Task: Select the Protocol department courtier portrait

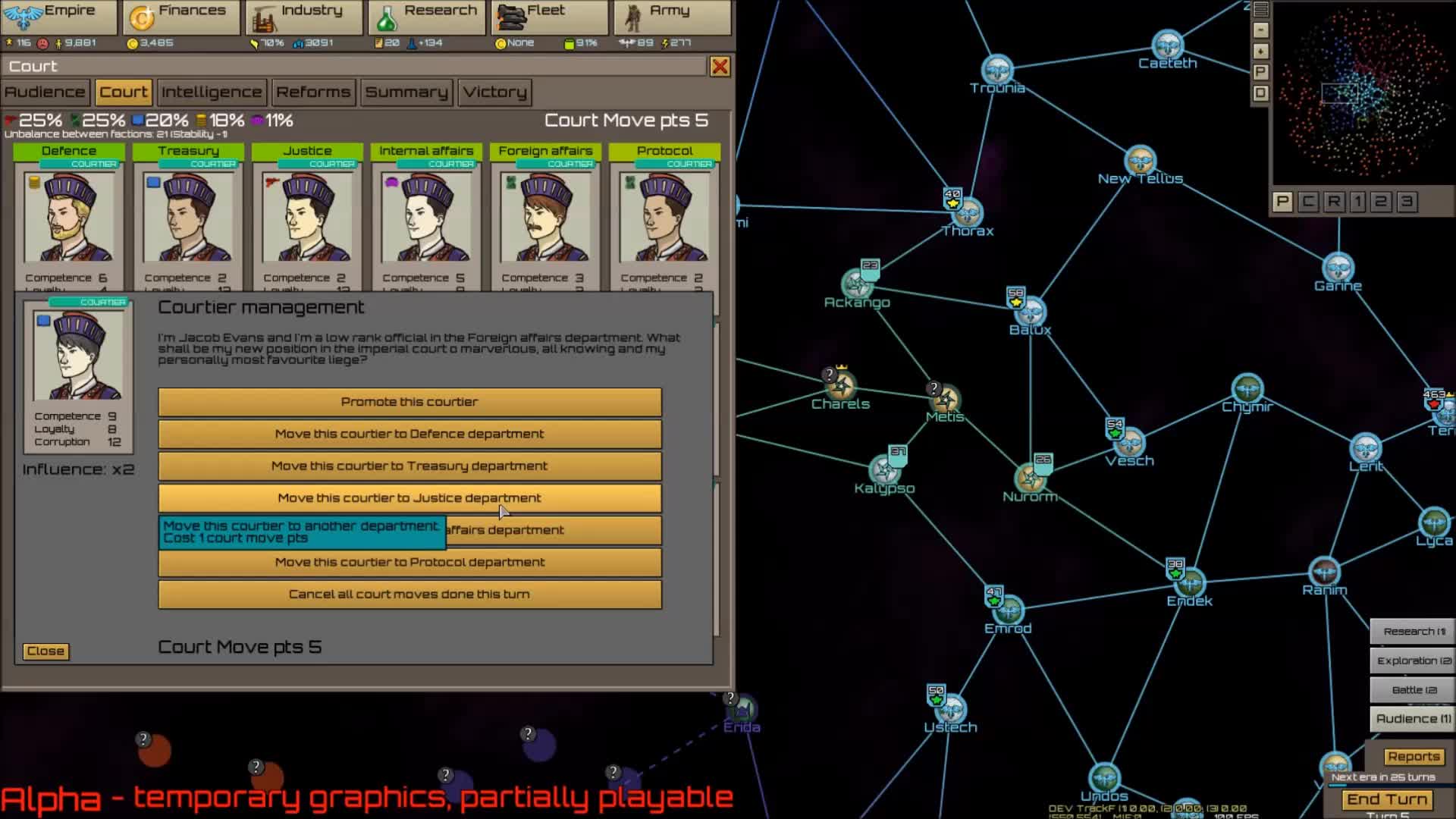Action: (x=664, y=217)
